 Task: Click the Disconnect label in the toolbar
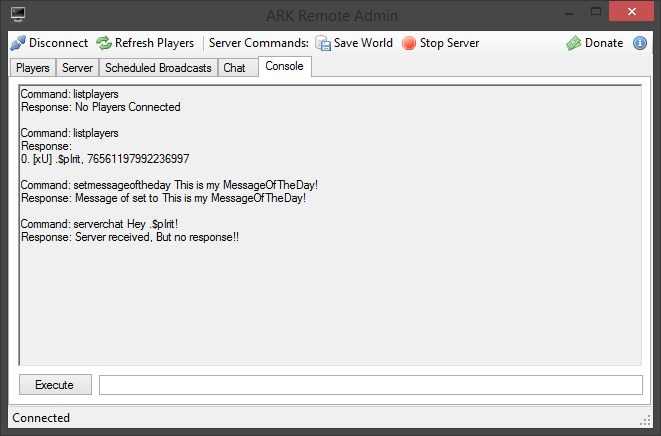59,43
